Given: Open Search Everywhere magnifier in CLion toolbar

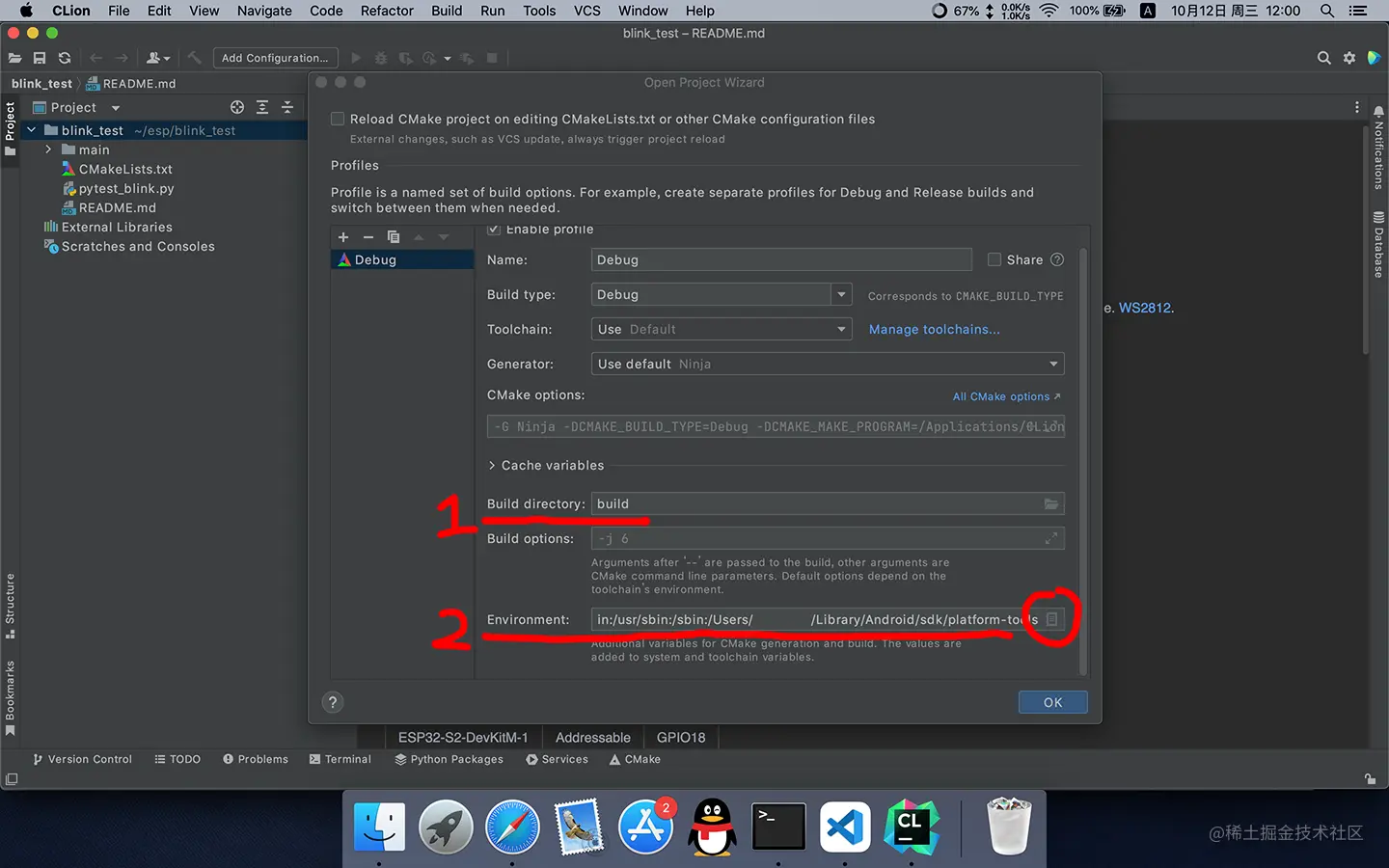Looking at the screenshot, I should click(1324, 58).
